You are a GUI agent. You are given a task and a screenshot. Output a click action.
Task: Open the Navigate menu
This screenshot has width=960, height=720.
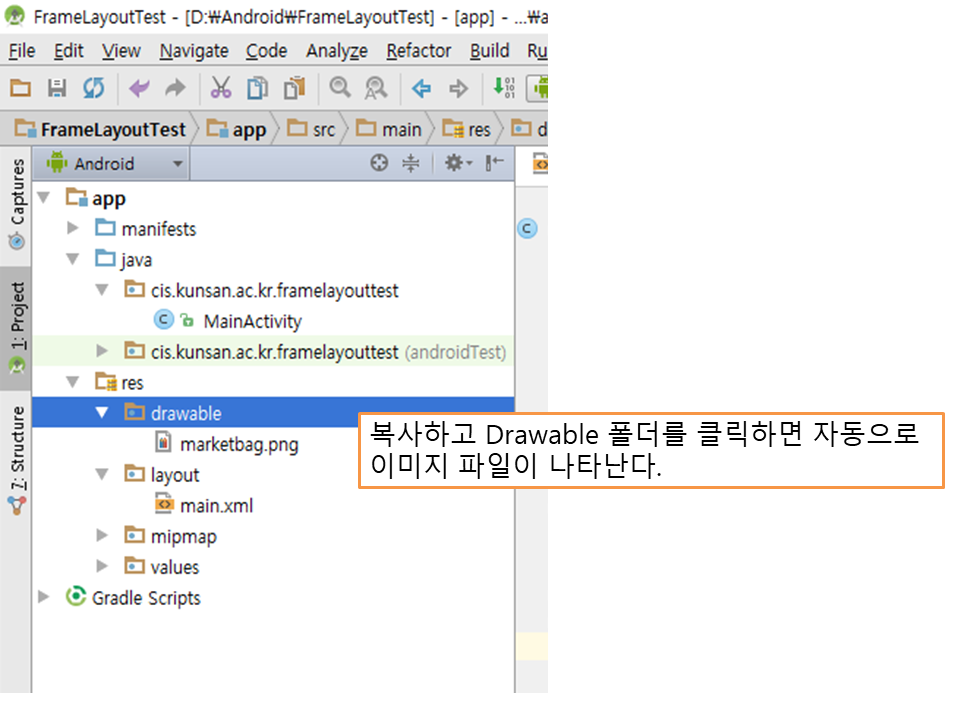coord(194,51)
